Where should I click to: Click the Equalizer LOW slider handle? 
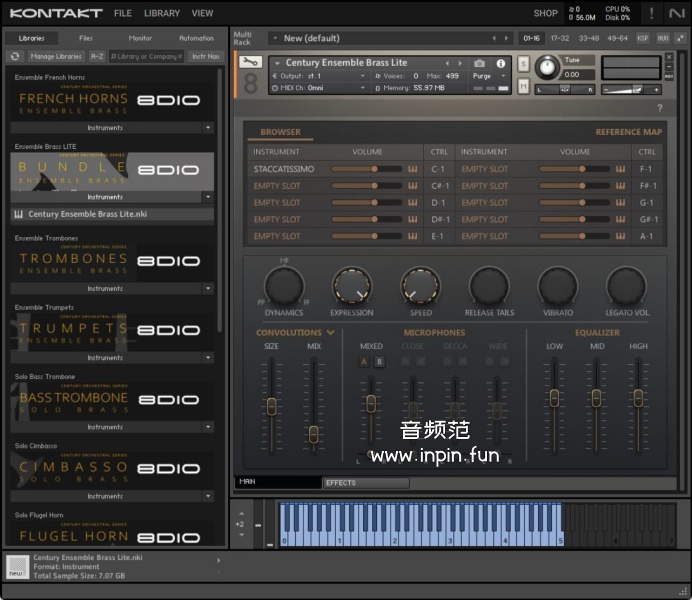(554, 397)
